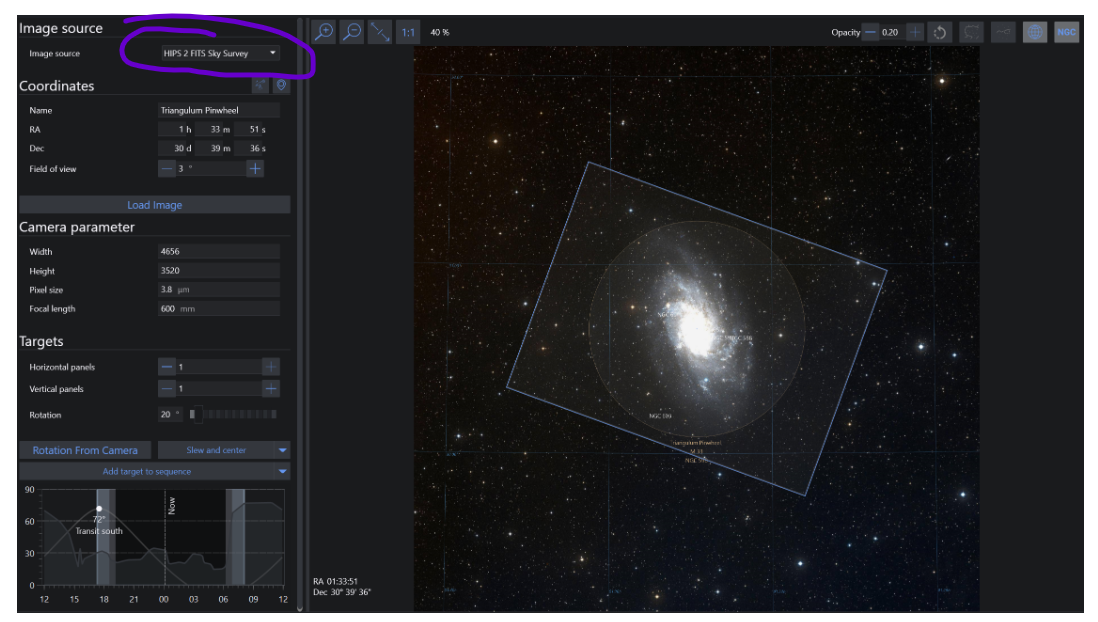The image size is (1098, 622).
Task: Click the Dec minutes field
Action: [214, 148]
